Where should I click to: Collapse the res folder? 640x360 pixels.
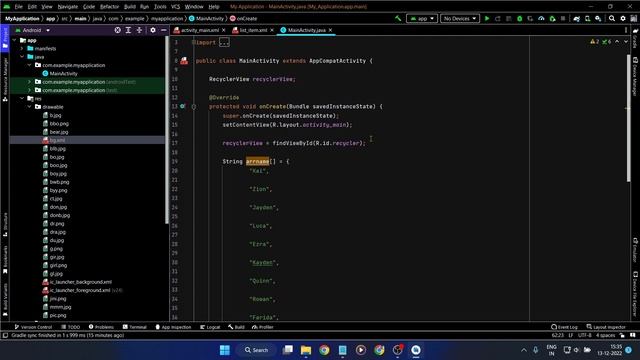(22, 98)
